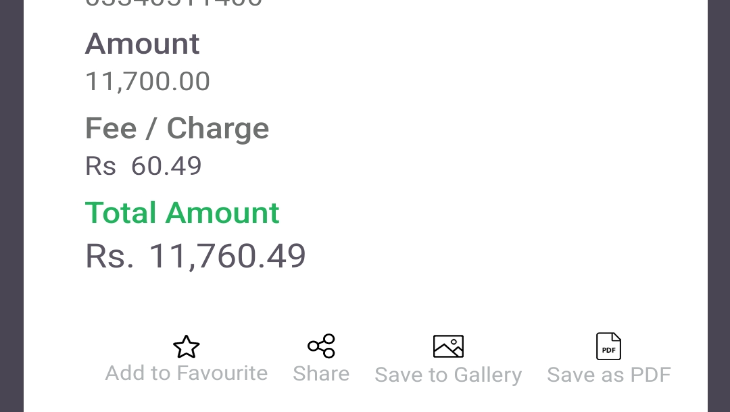The width and height of the screenshot is (730, 412).
Task: Select the Save to Gallery label
Action: coord(448,375)
